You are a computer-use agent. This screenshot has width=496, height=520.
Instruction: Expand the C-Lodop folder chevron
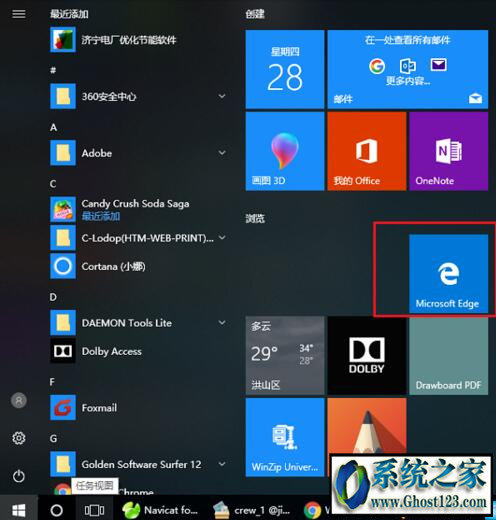tap(222, 238)
